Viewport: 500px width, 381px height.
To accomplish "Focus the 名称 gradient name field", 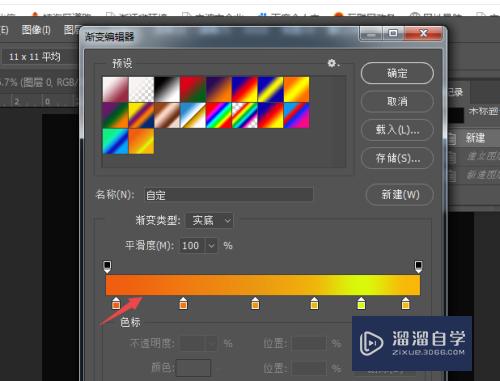I will coord(229,195).
